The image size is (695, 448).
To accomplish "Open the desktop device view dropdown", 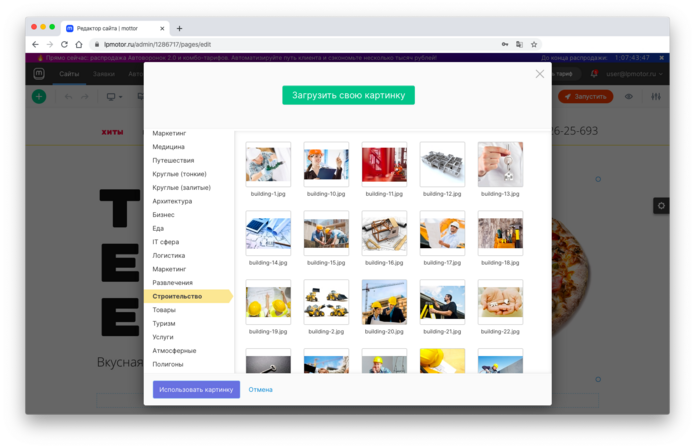I will pyautogui.click(x=114, y=97).
